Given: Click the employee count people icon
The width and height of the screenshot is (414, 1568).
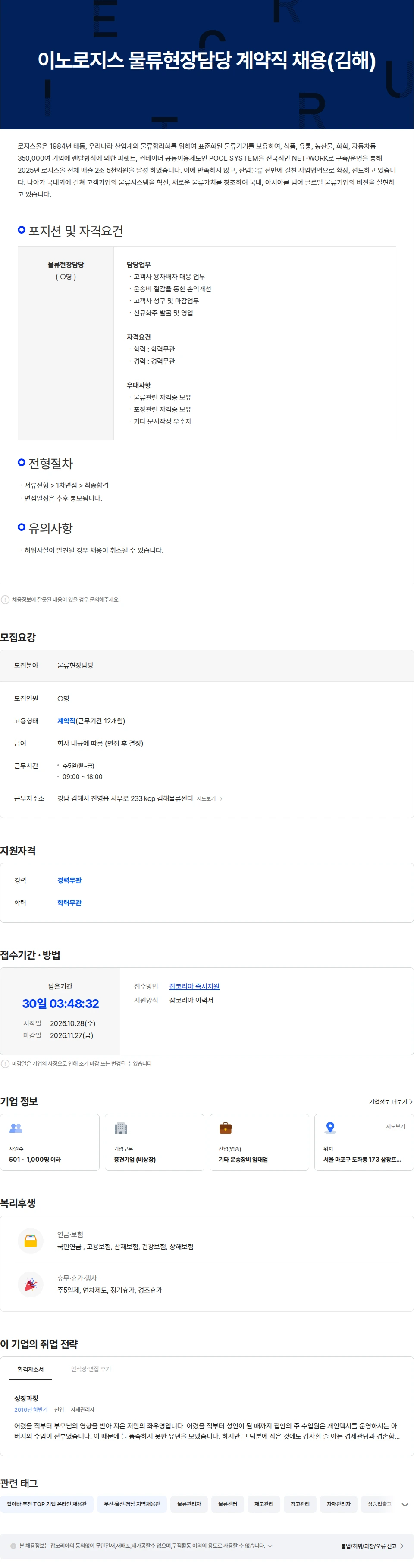Looking at the screenshot, I should coord(16,1128).
